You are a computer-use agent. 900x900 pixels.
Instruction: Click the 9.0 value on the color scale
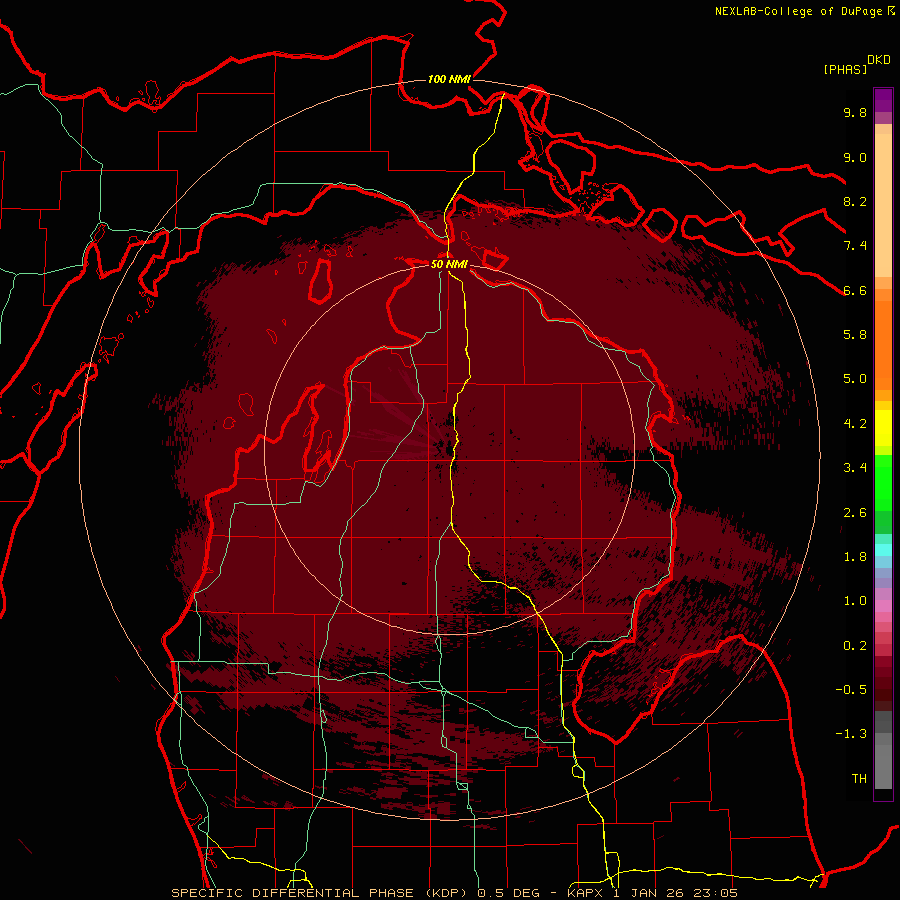(855, 157)
